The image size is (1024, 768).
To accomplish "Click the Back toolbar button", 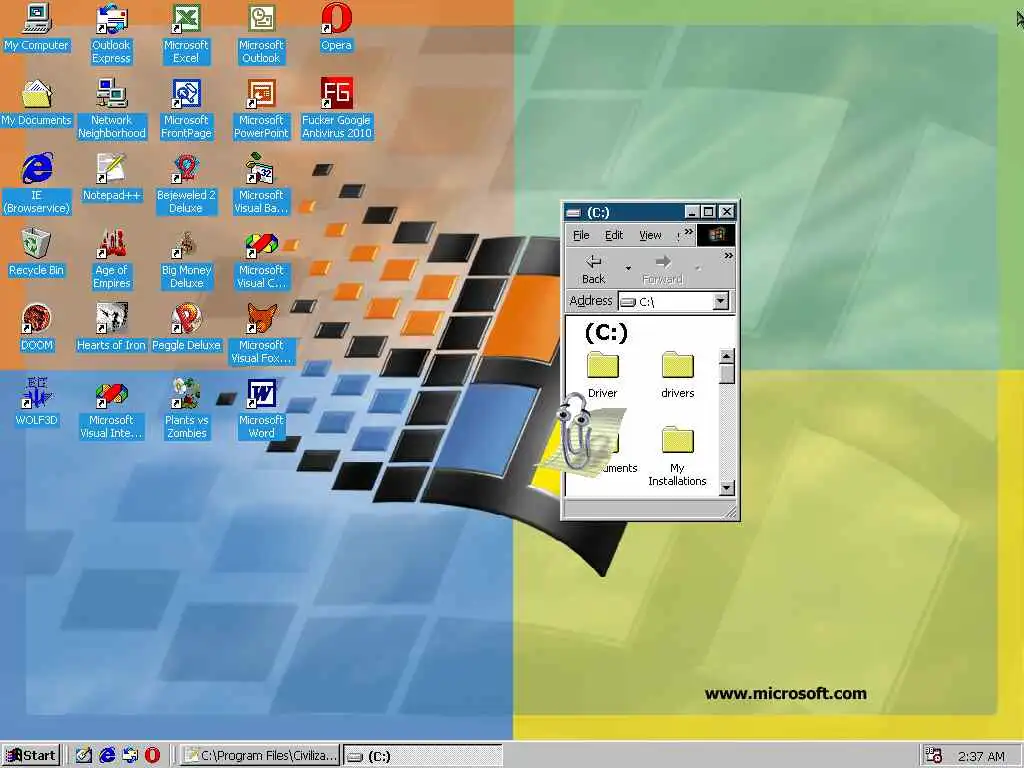I will (593, 269).
